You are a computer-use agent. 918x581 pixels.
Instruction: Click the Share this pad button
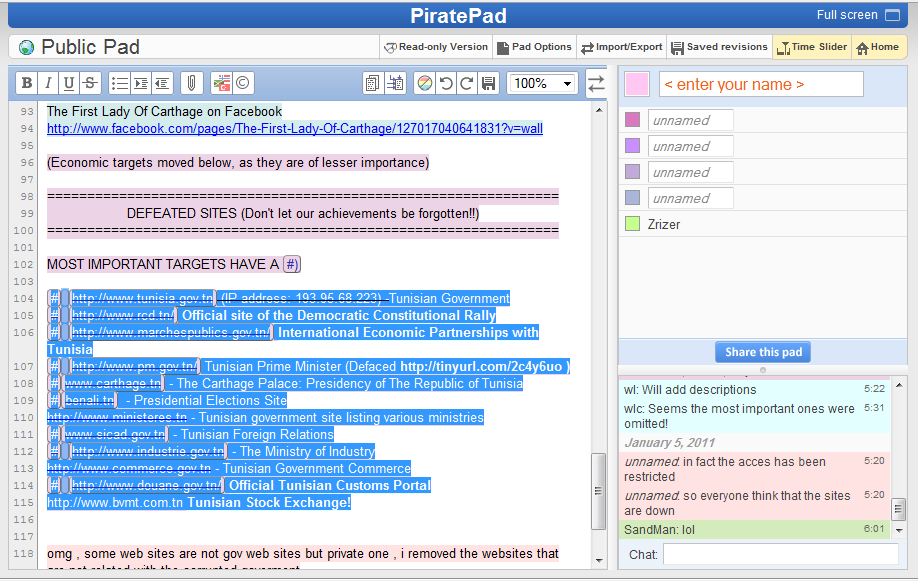pos(763,352)
